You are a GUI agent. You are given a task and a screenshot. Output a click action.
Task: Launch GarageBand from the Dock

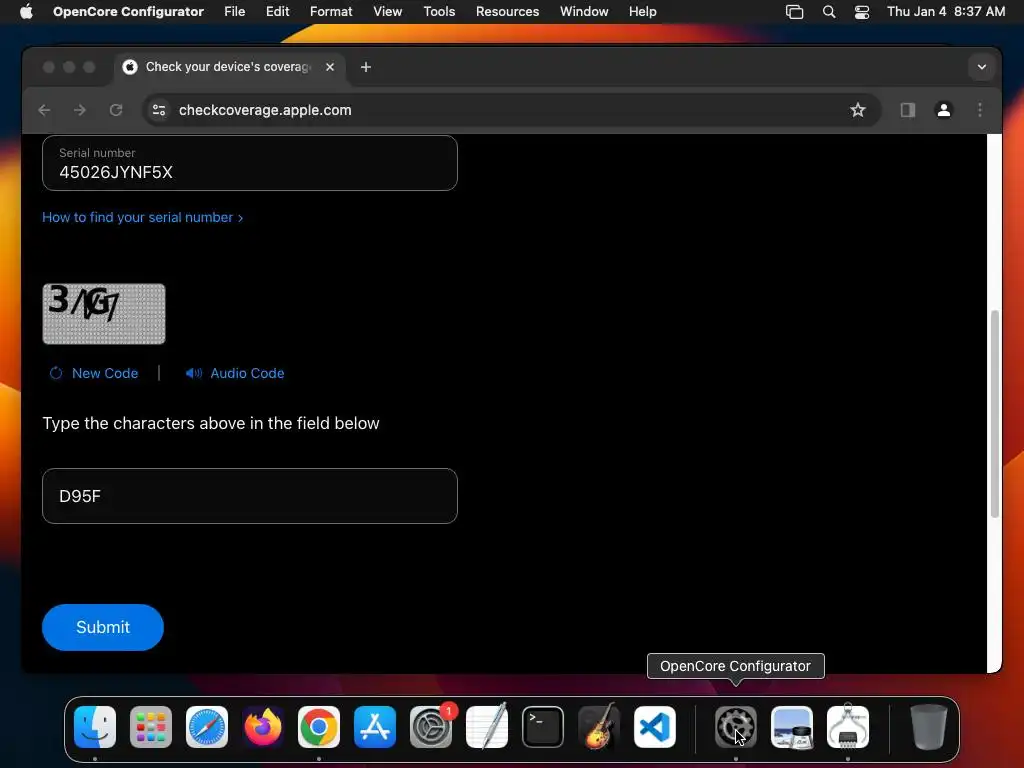click(x=599, y=727)
